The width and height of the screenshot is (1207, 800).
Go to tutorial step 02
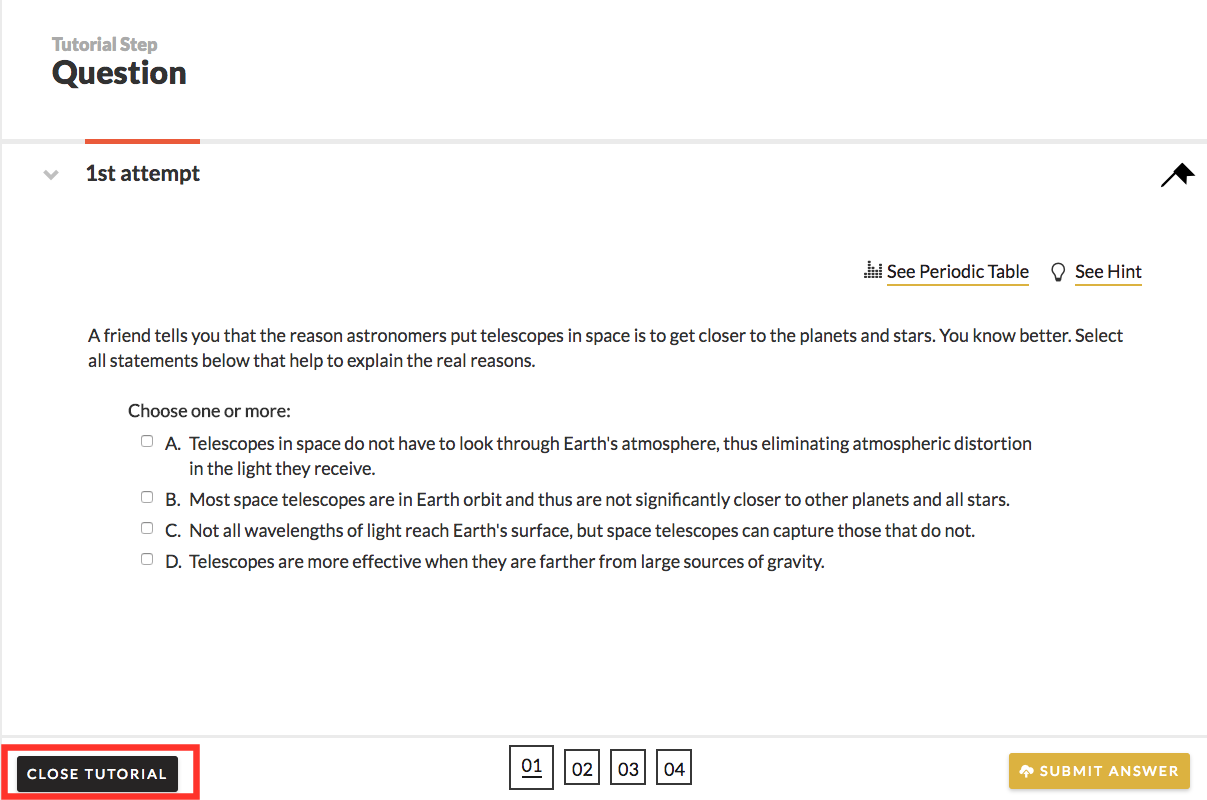click(x=582, y=769)
